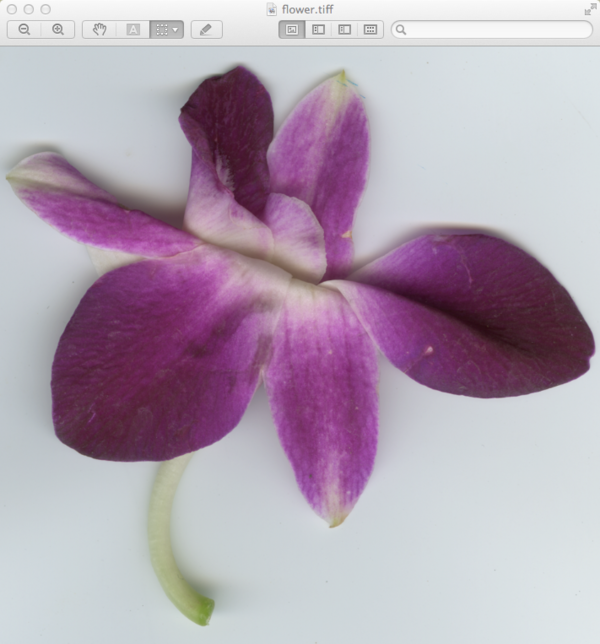Minimize the flower.tiff window
600x644 pixels.
[28, 9]
